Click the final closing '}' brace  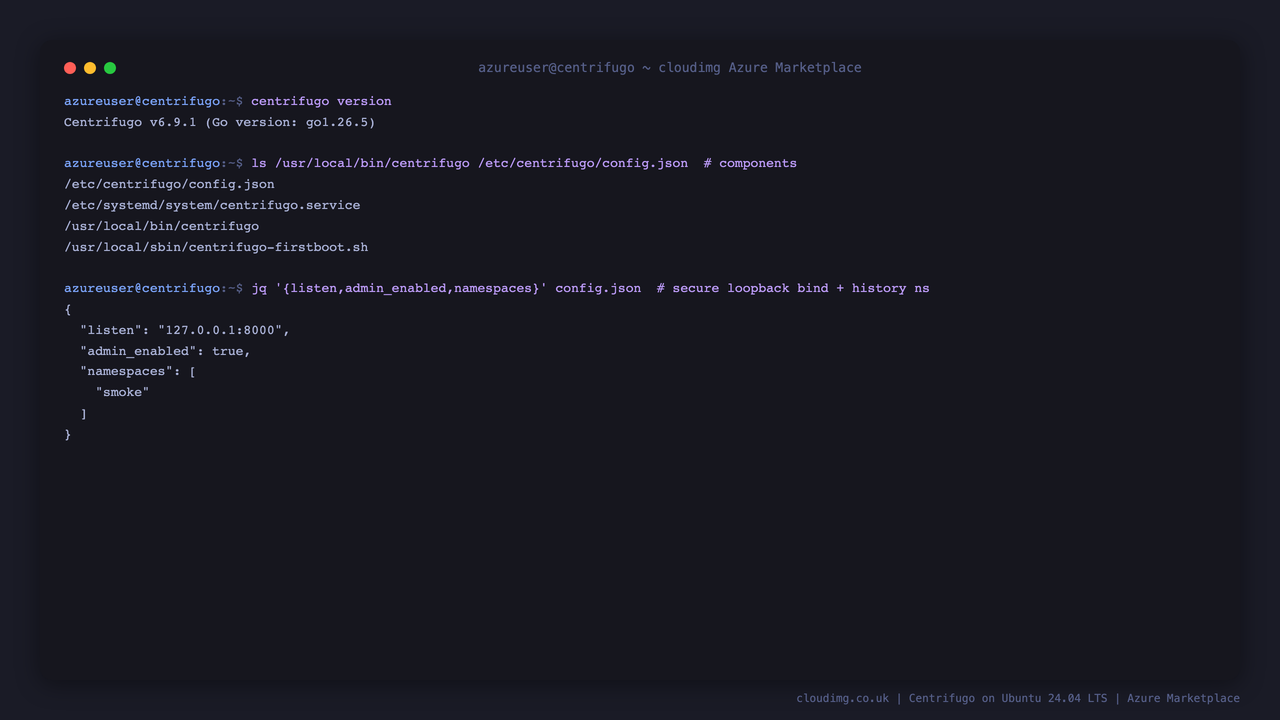pos(68,434)
